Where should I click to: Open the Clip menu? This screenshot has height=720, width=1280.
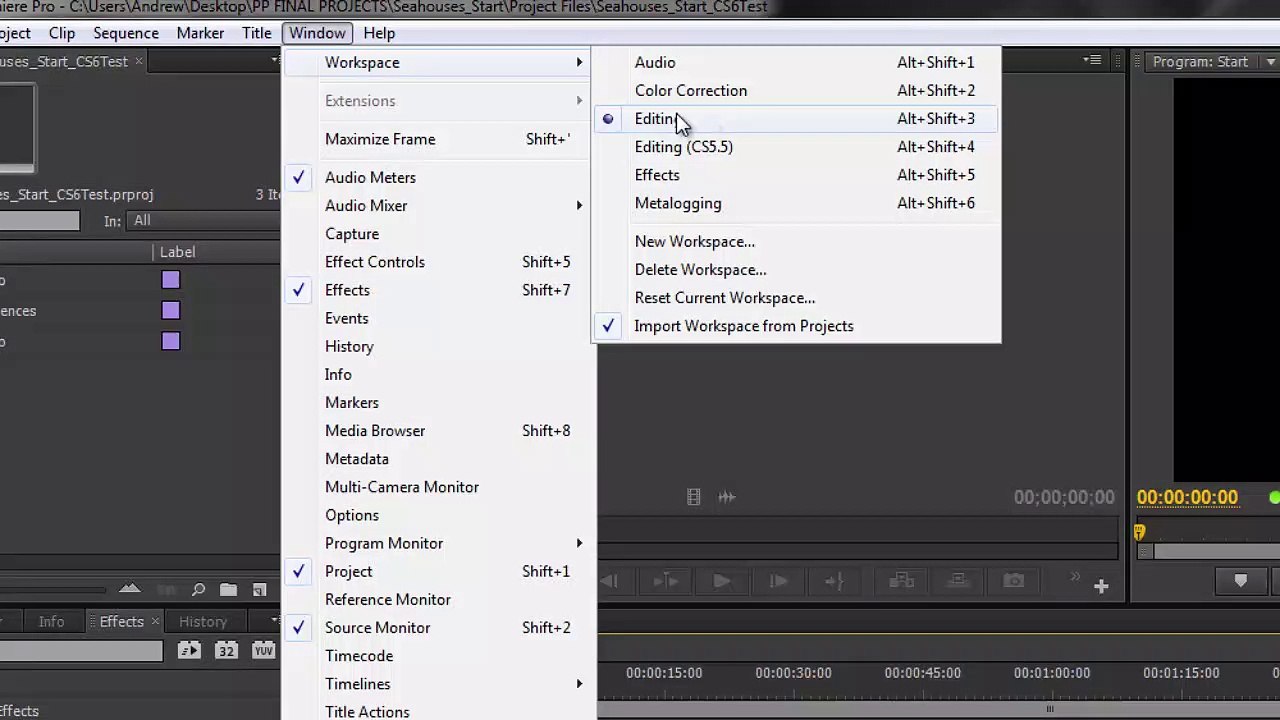(62, 33)
